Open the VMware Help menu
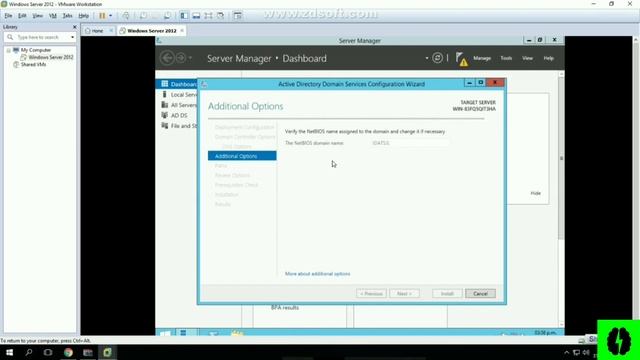 coord(83,16)
